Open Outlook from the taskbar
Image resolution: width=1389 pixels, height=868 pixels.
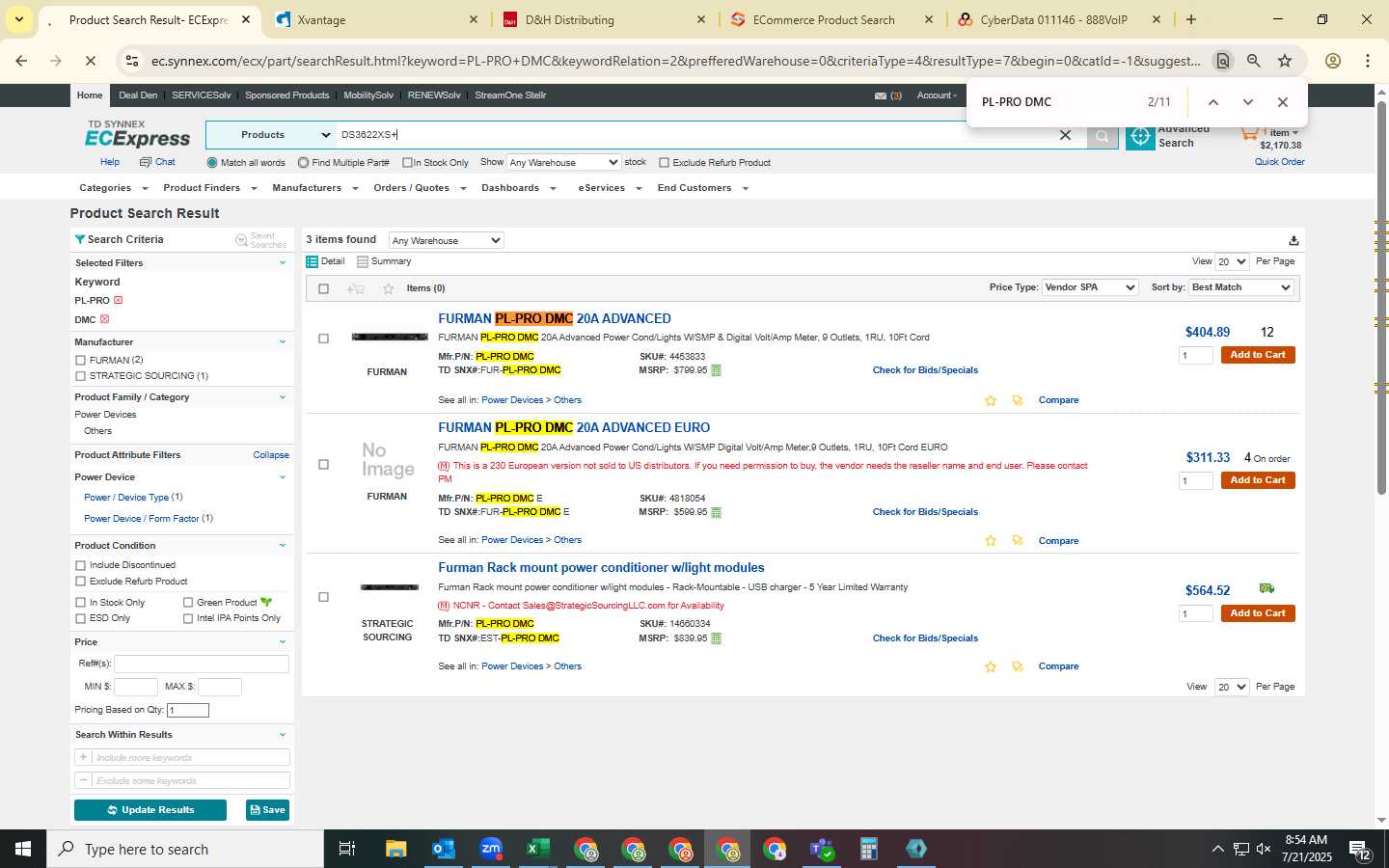pyautogui.click(x=444, y=849)
